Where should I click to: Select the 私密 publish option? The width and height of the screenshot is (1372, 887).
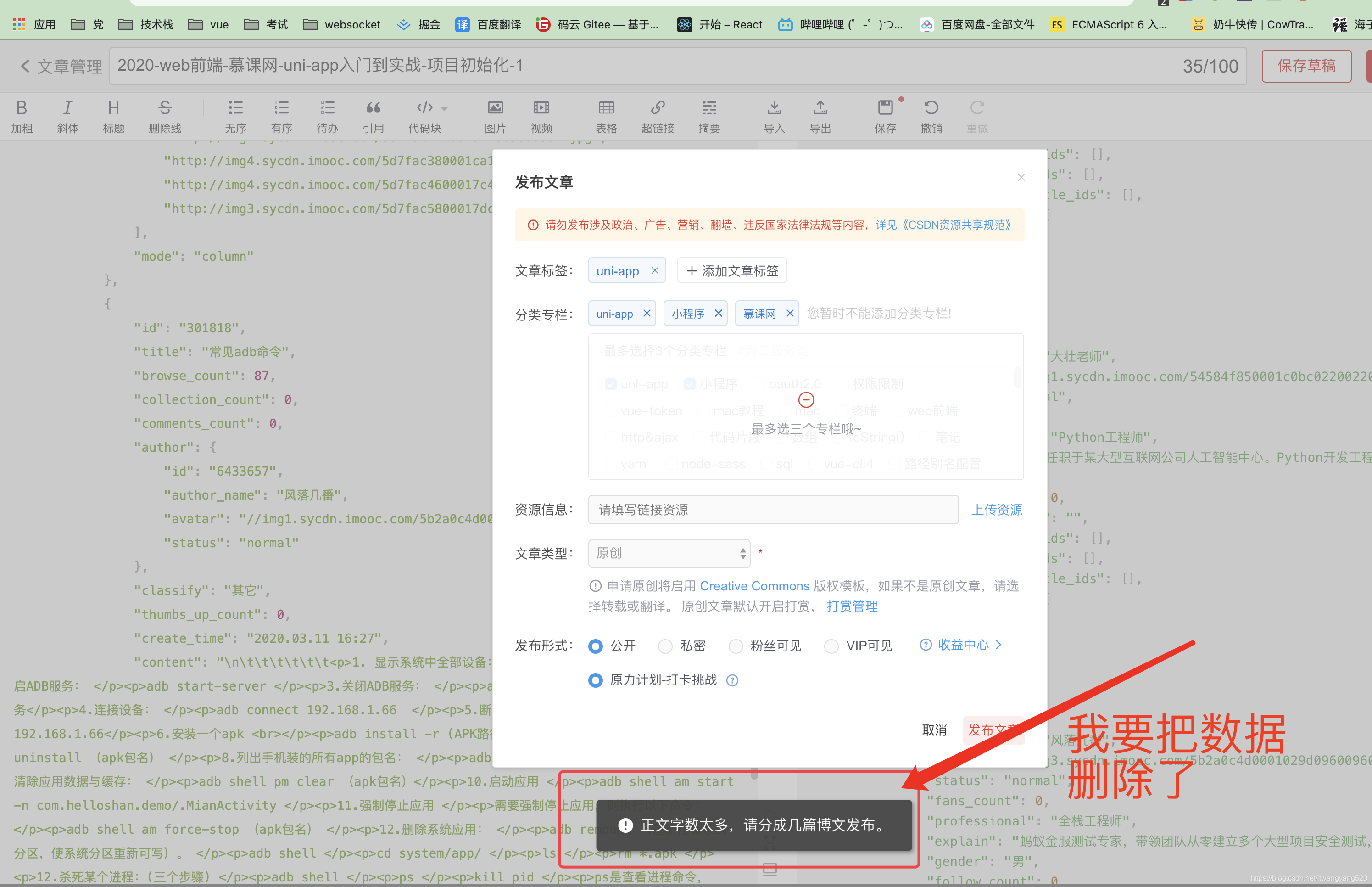pyautogui.click(x=665, y=646)
